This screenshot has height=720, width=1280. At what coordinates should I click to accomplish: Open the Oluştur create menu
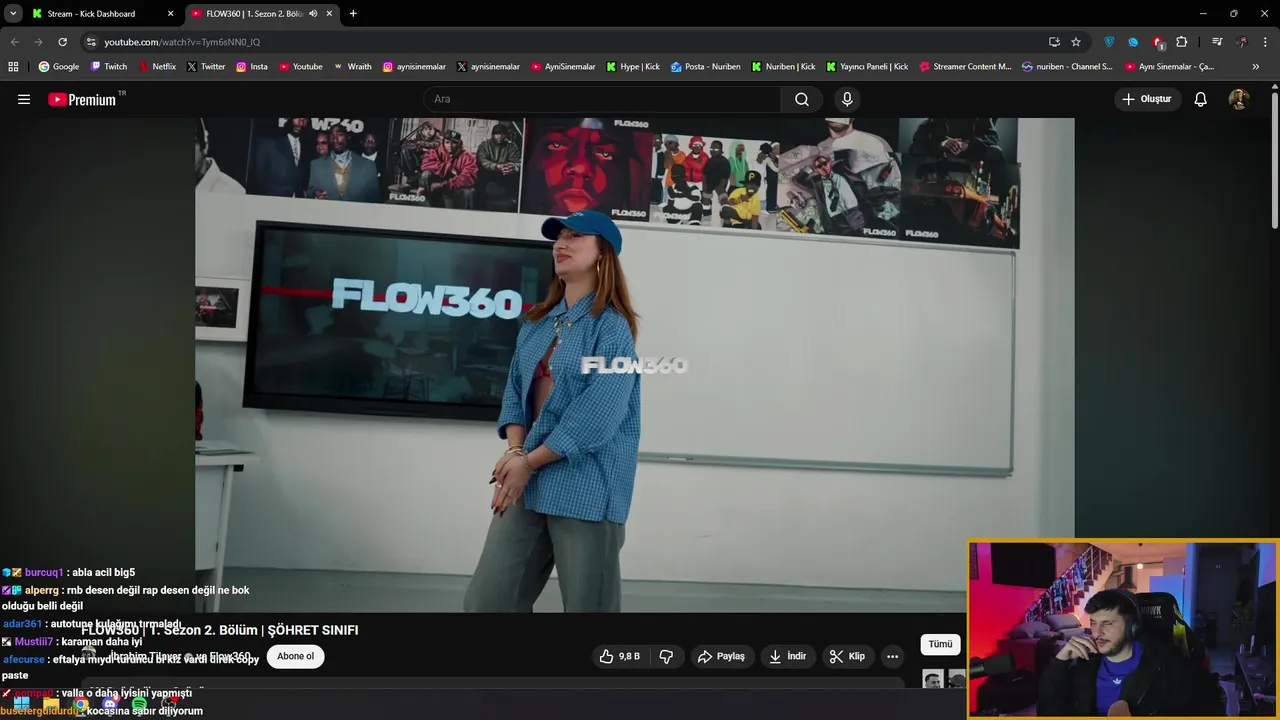[x=1147, y=99]
